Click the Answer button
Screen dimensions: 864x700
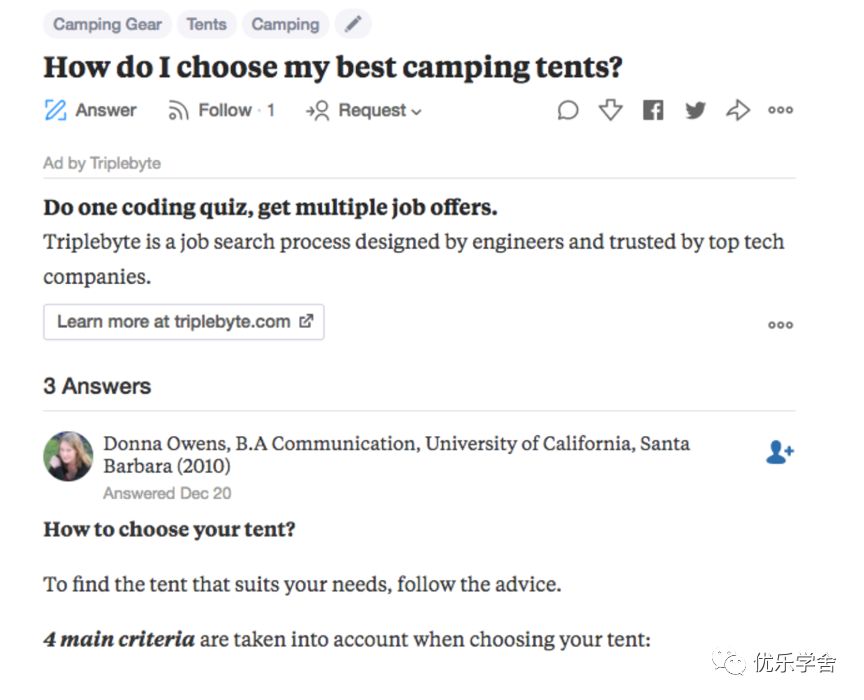91,111
